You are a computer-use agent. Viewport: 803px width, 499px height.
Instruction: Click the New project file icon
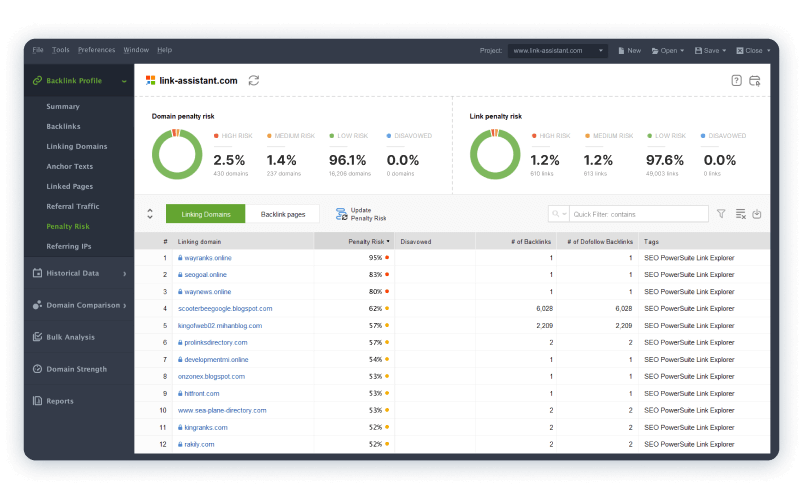pos(621,51)
